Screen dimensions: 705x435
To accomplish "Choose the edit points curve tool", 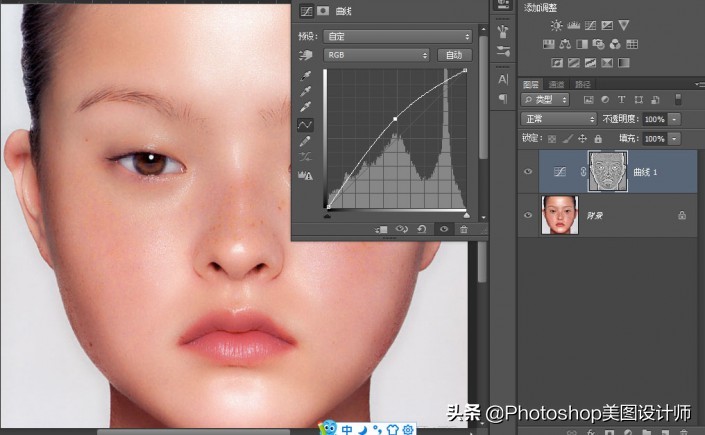I will (x=306, y=125).
